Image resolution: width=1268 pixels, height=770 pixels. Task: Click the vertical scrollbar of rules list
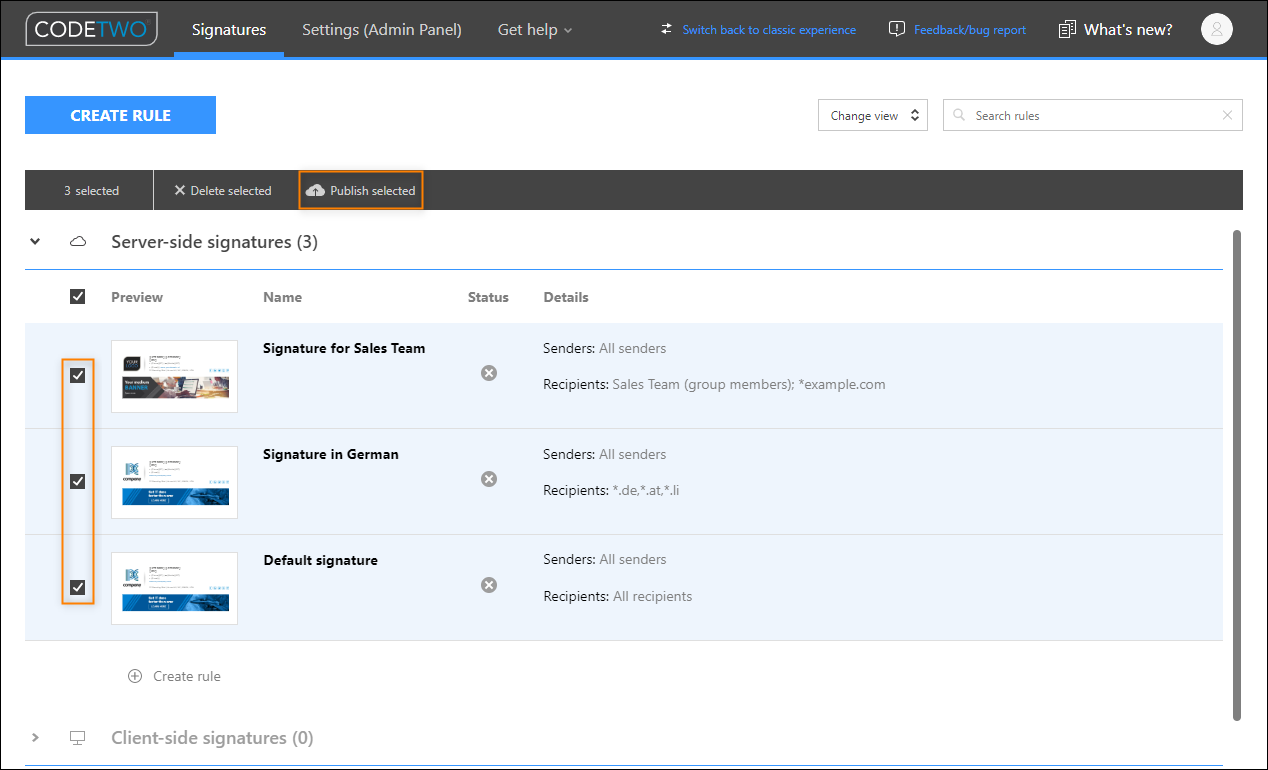tap(1237, 475)
